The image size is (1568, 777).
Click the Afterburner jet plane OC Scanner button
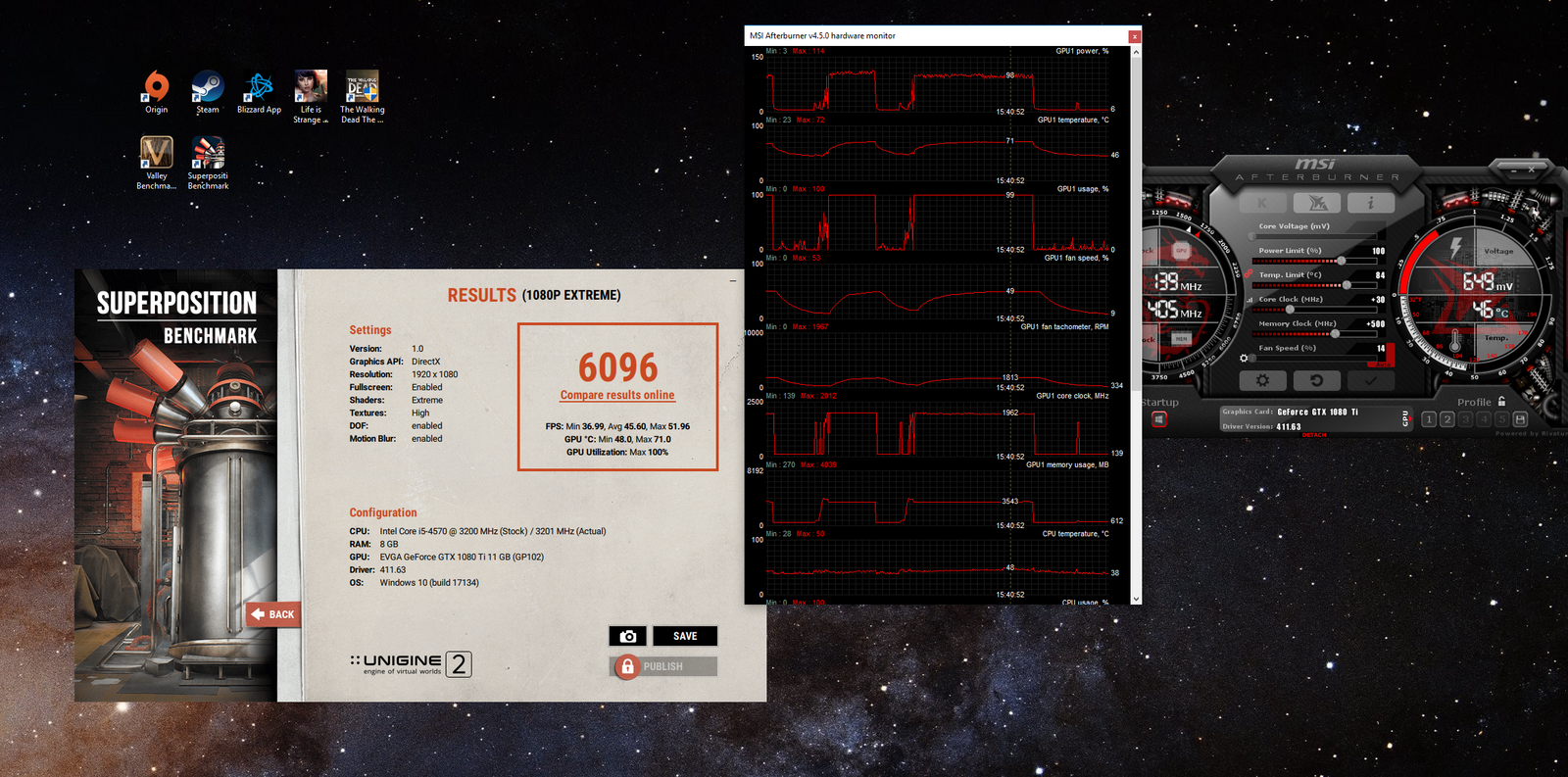(1317, 203)
